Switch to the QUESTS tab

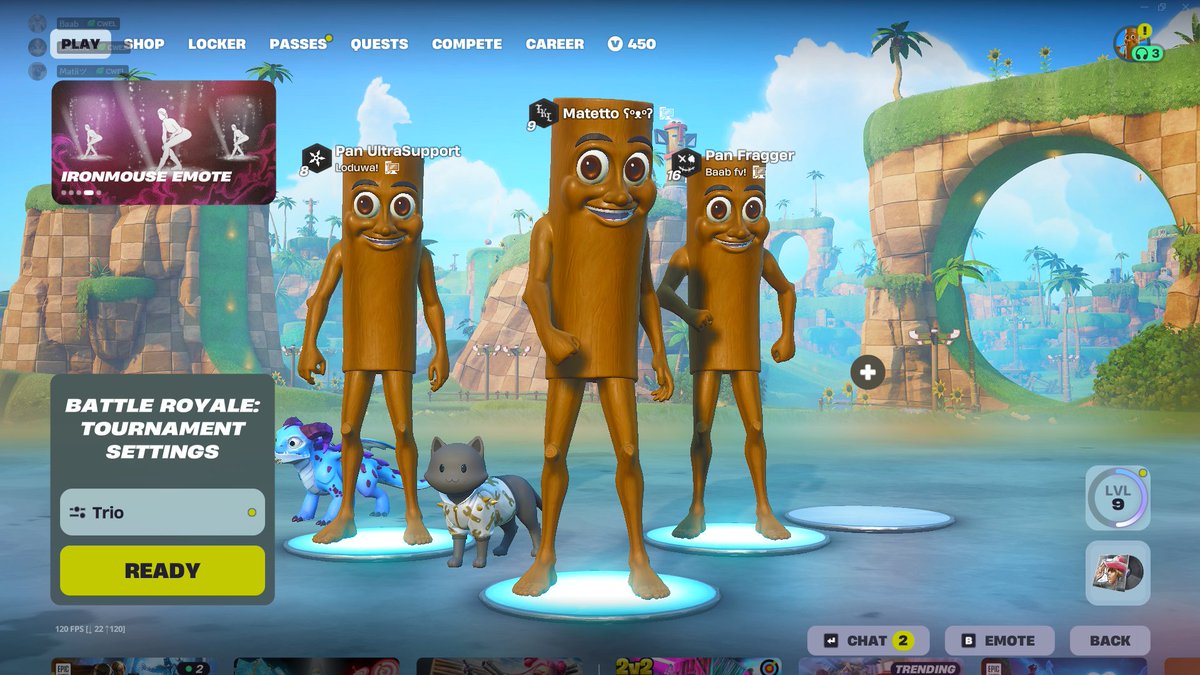[379, 44]
